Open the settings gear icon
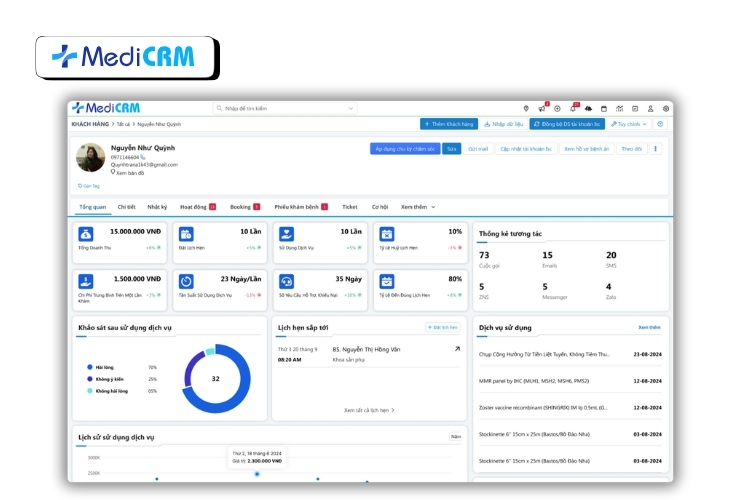This screenshot has height=500, width=750. pos(665,108)
